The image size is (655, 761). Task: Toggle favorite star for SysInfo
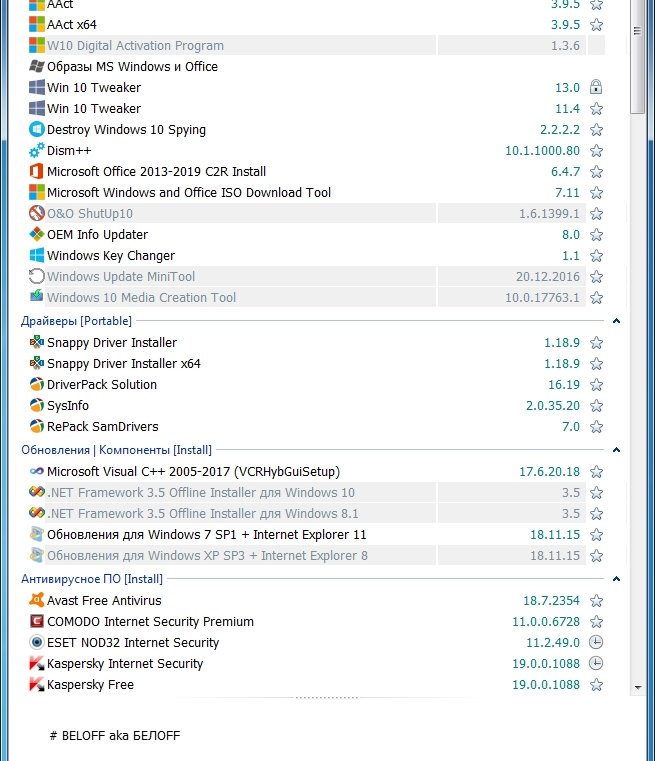(x=596, y=405)
